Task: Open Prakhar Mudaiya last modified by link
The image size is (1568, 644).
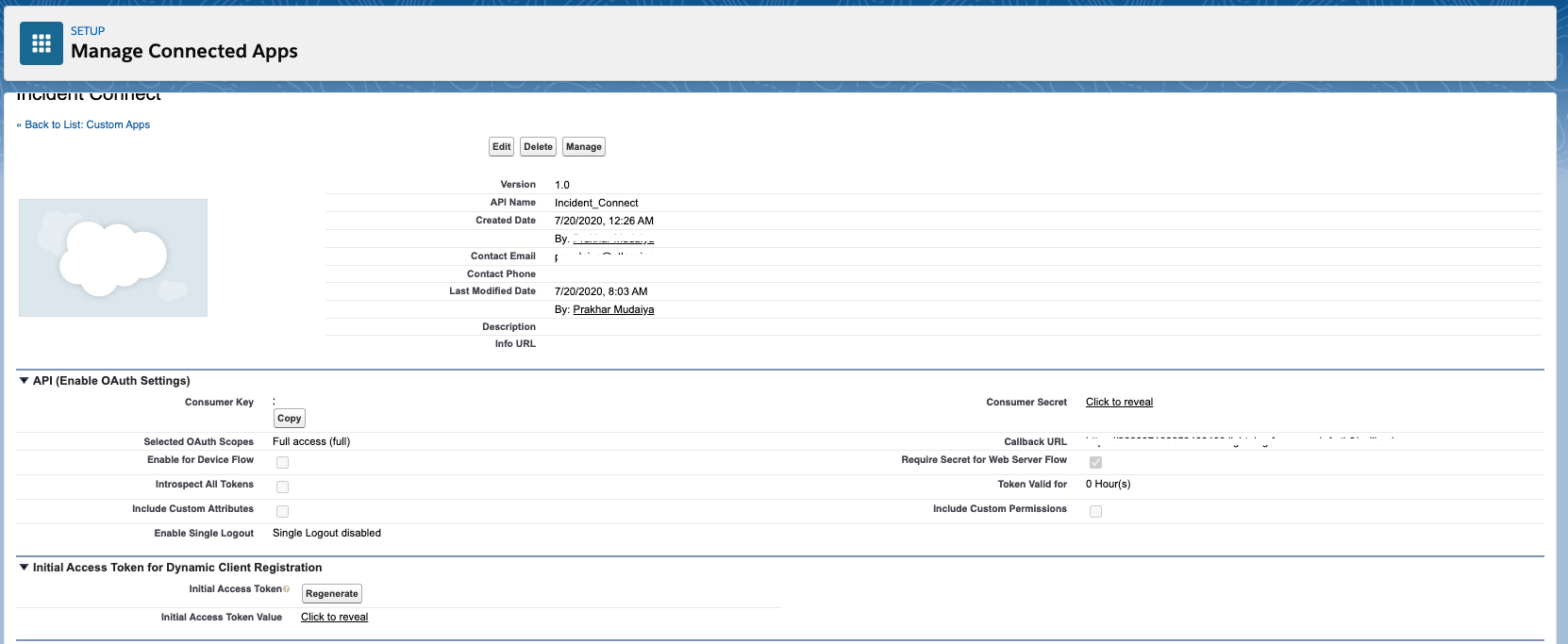Action: coord(613,309)
